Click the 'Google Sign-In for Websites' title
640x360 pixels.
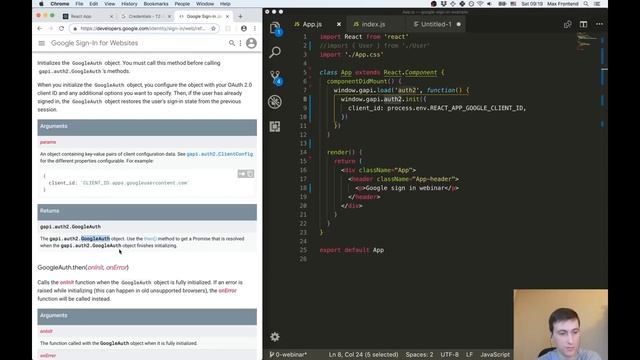point(94,43)
